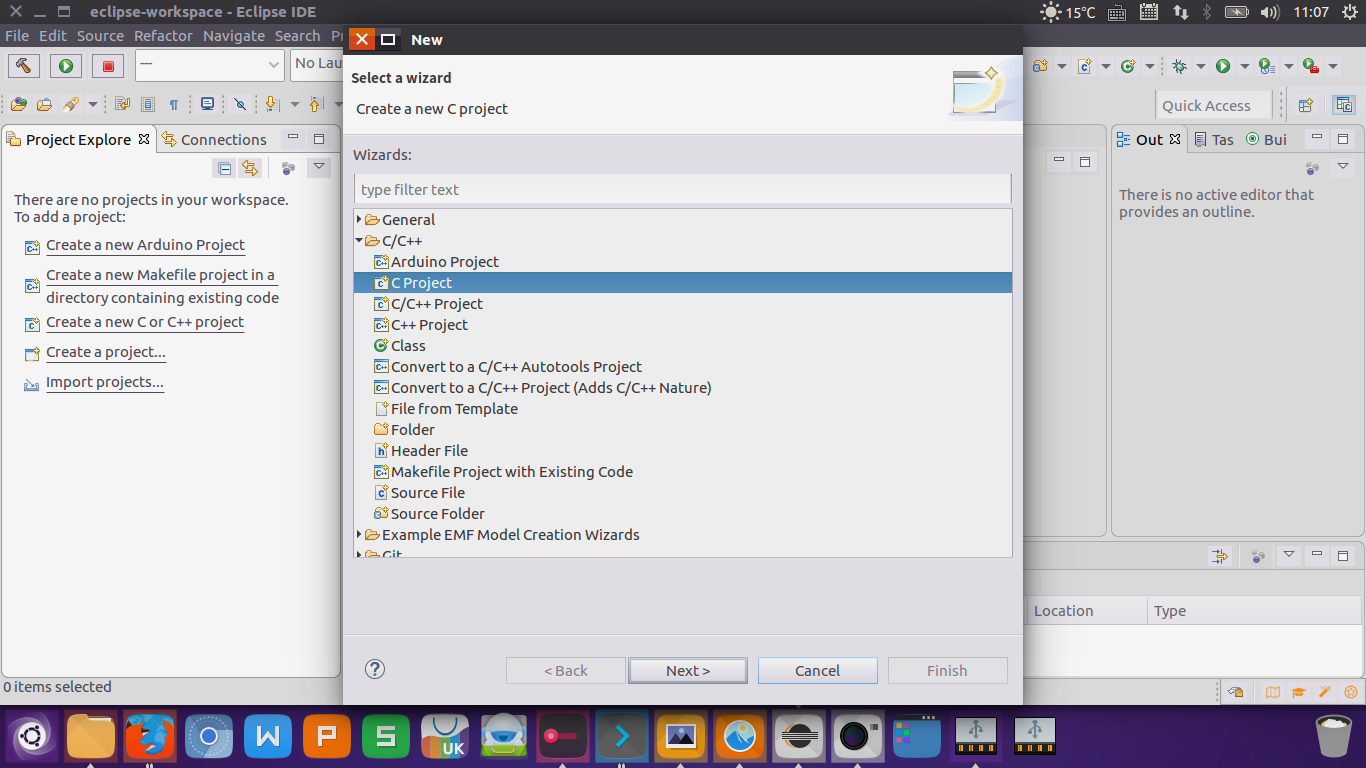Click the green Launch run button in launch bar
1366x768 pixels.
pyautogui.click(x=66, y=66)
